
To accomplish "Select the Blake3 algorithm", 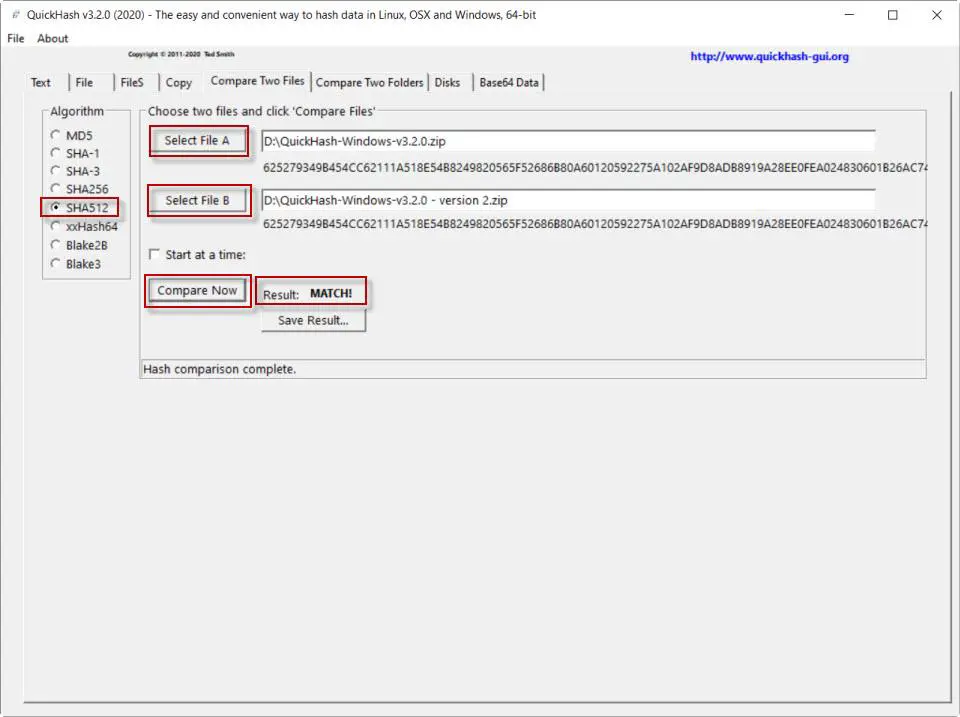I will [76, 264].
